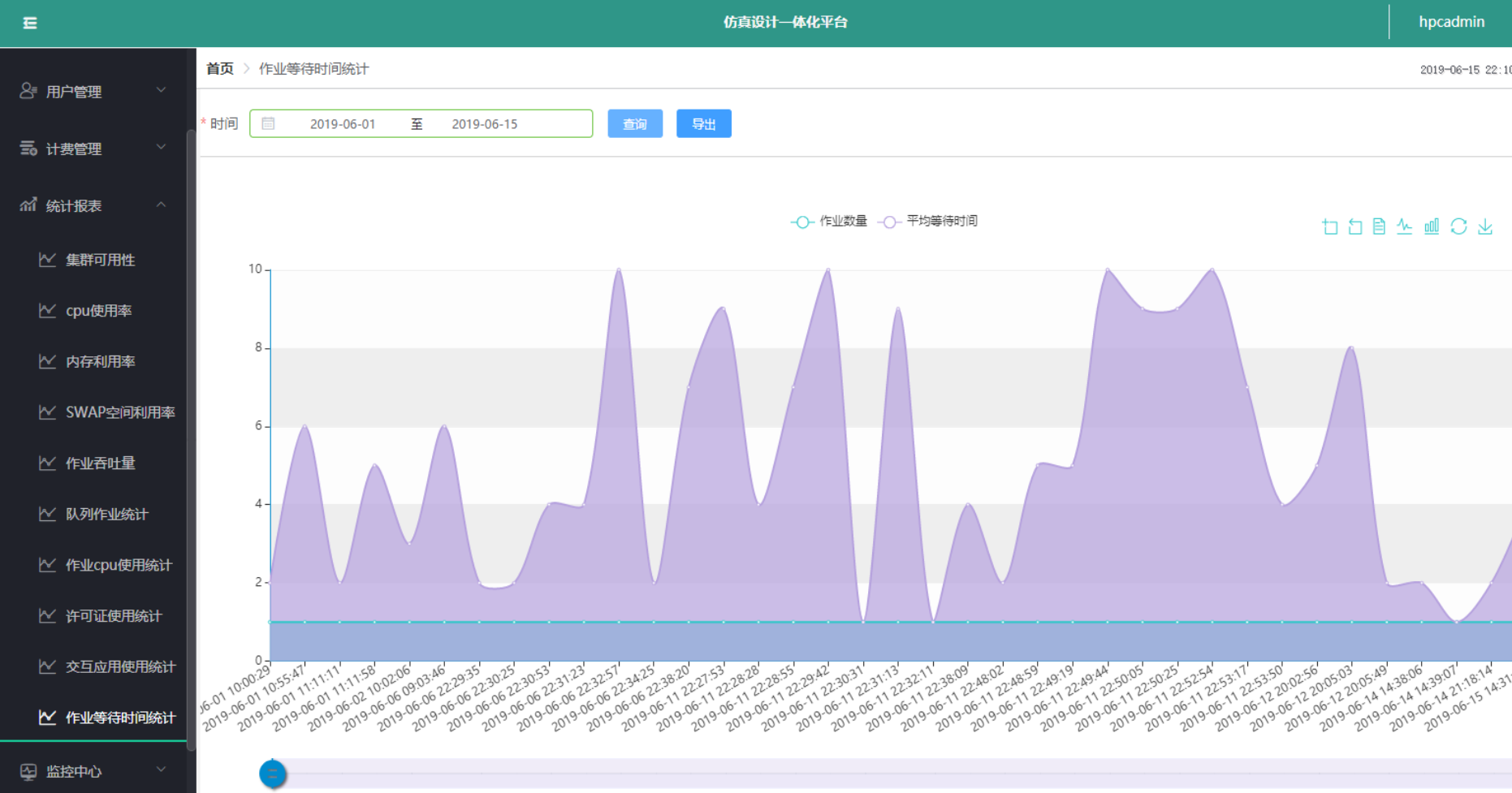Open the hpcadmin user menu
Screen dimensions: 1512x793
(x=1452, y=22)
